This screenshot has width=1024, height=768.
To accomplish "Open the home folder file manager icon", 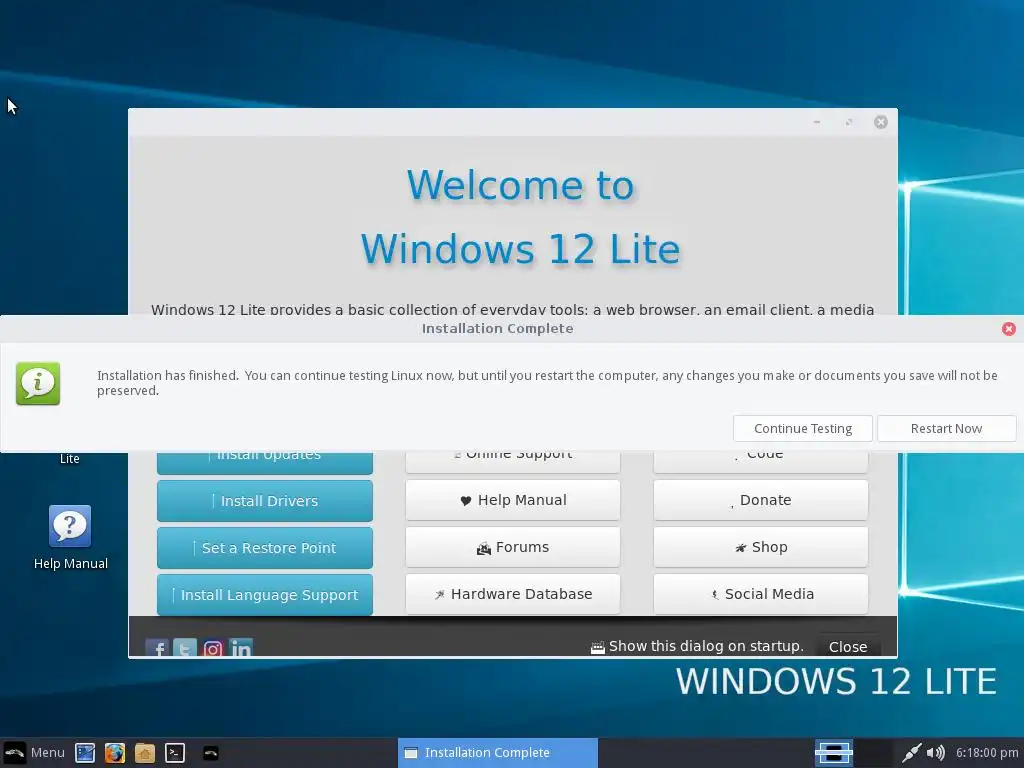I will click(x=145, y=753).
